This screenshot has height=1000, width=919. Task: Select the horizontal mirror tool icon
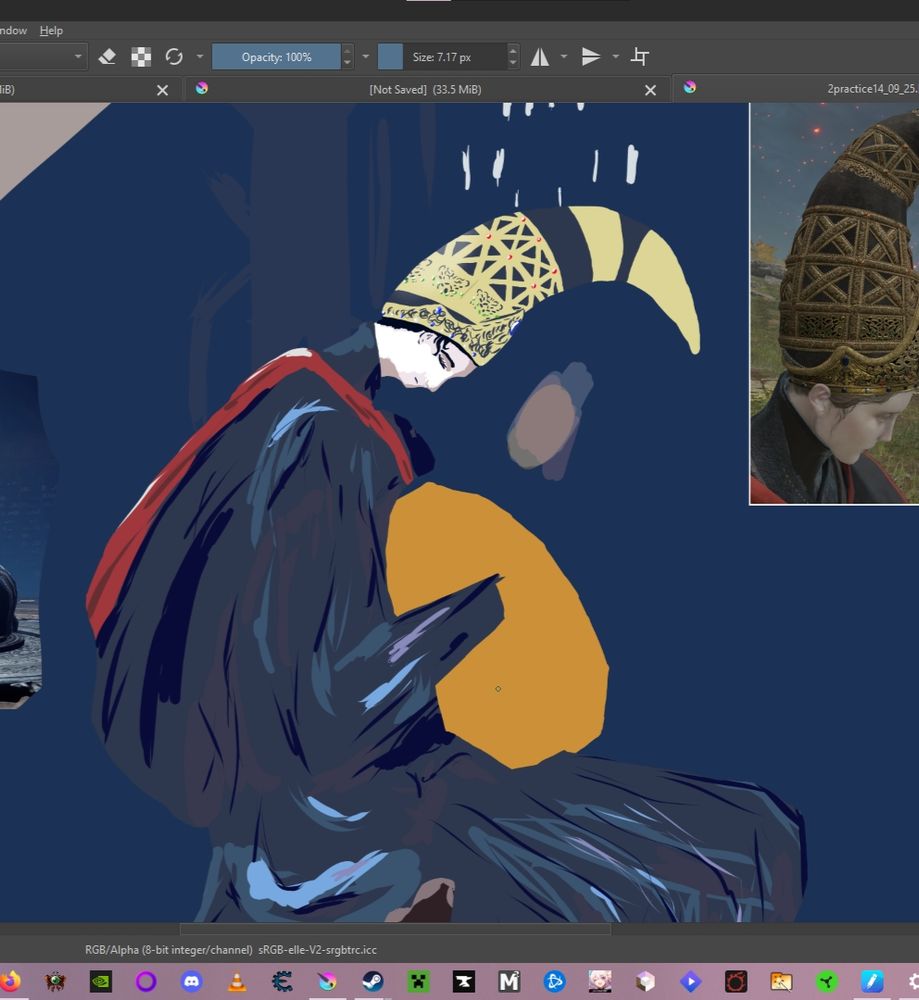click(541, 57)
